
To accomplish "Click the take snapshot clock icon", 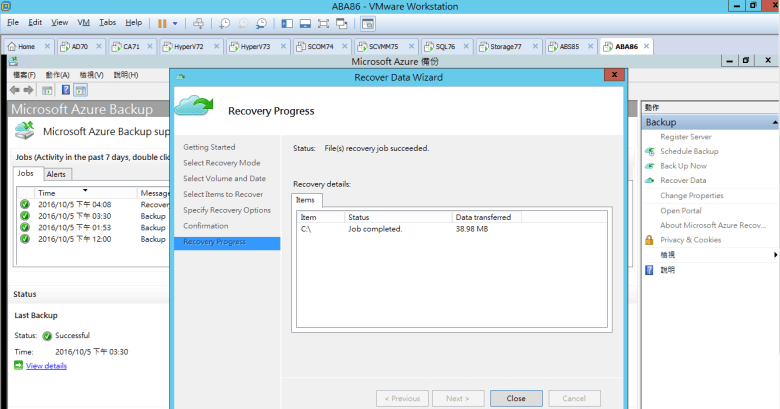I will [x=225, y=22].
